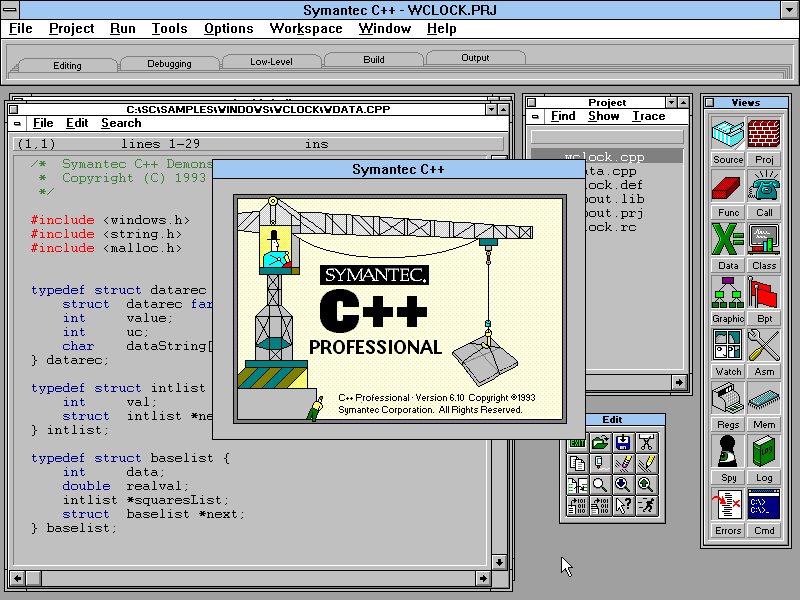This screenshot has width=800, height=600.
Task: Click the running man execute icon
Action: click(x=646, y=506)
